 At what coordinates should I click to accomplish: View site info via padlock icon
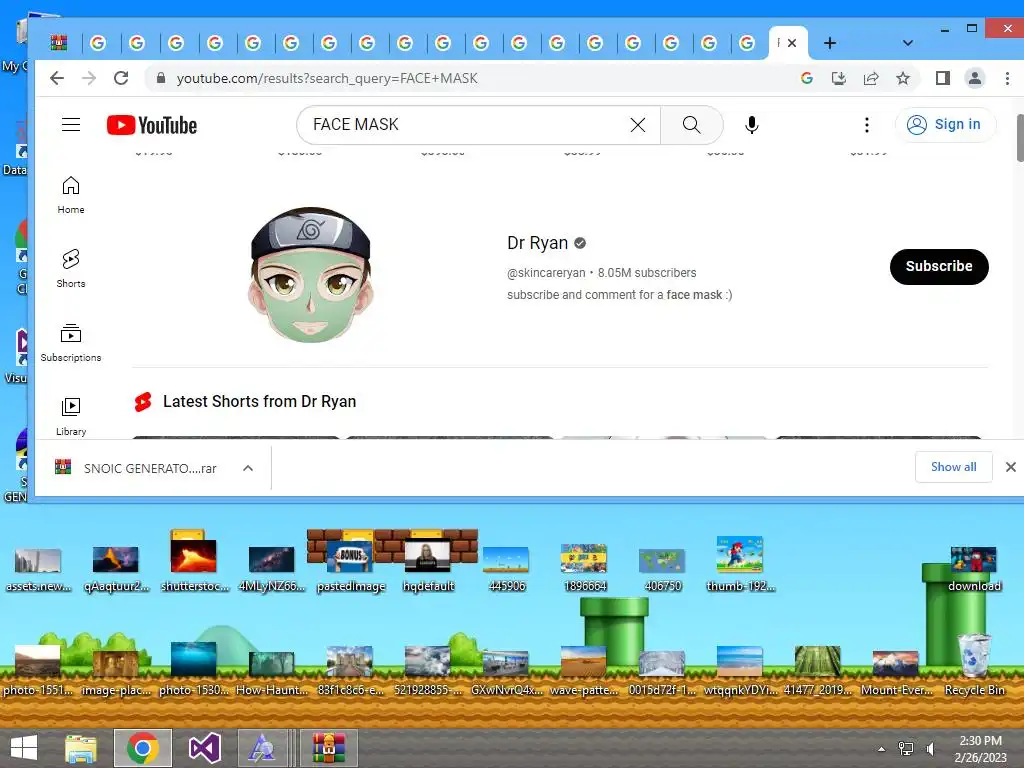point(161,78)
